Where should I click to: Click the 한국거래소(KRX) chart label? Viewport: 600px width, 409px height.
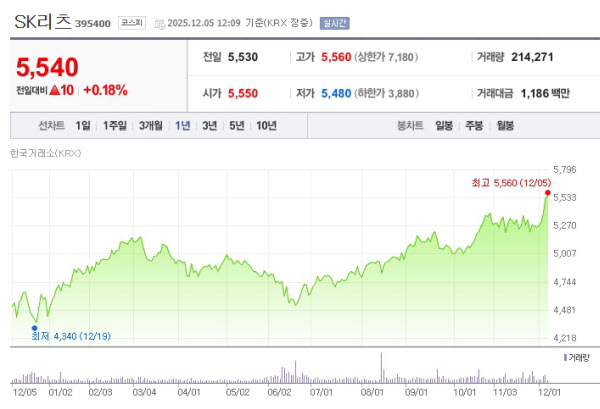click(x=45, y=154)
